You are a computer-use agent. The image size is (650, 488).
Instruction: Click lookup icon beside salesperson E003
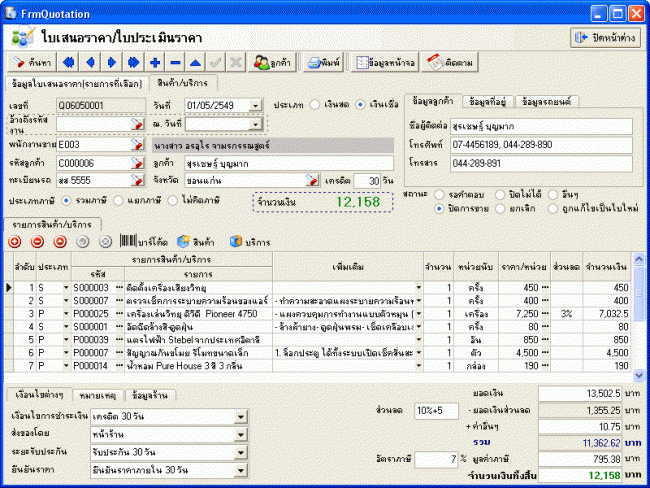tap(137, 144)
